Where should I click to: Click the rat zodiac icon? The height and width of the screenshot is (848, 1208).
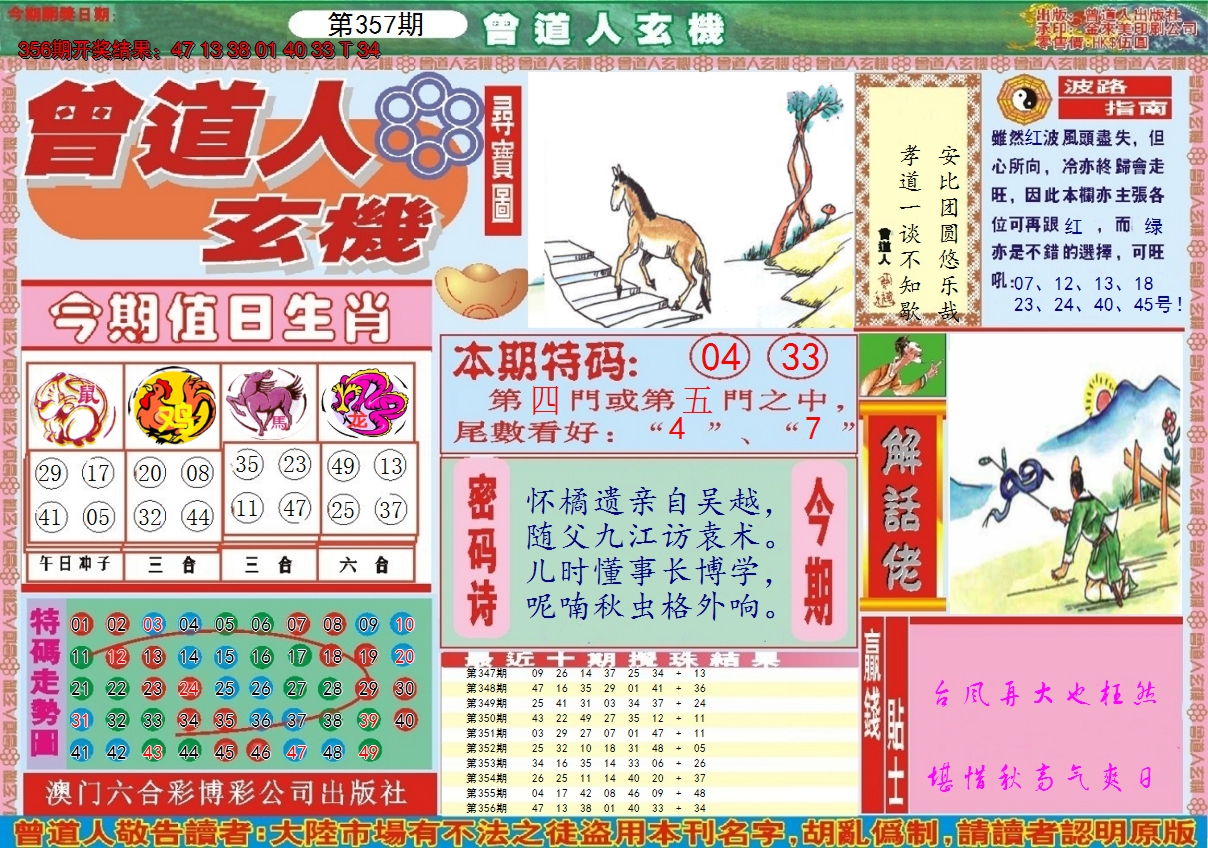coord(75,406)
